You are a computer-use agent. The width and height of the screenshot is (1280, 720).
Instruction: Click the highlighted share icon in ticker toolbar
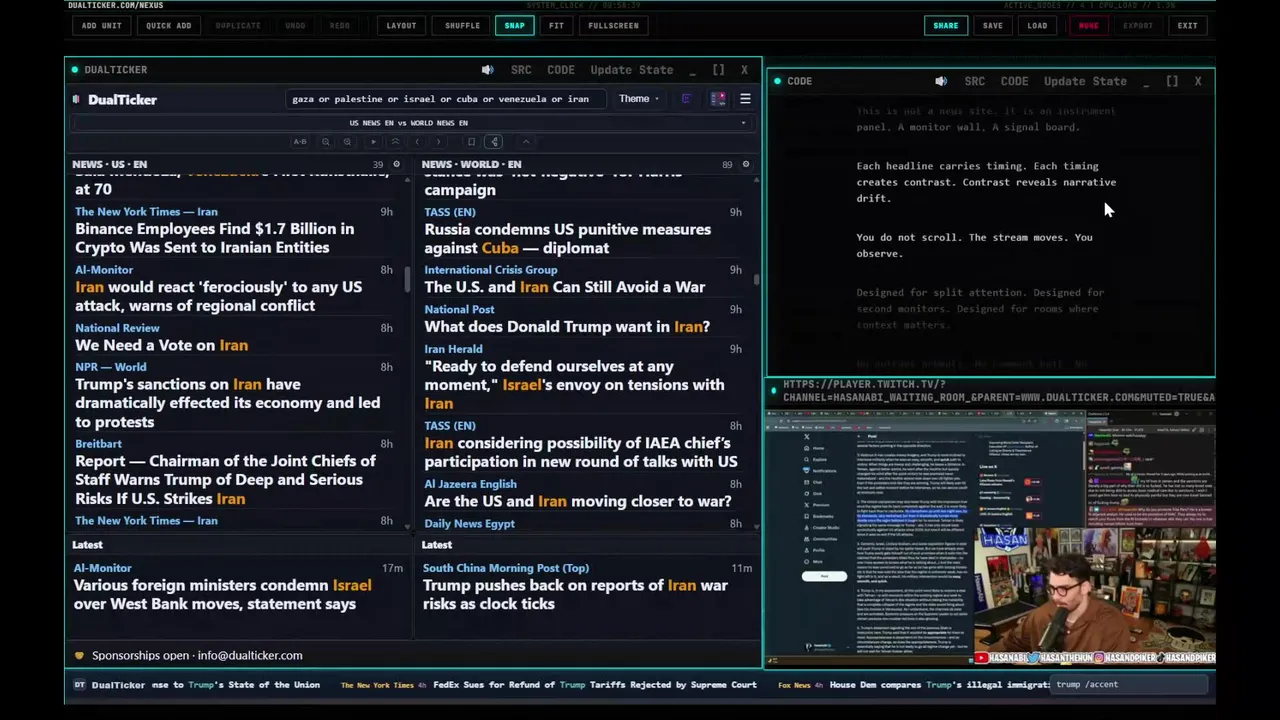[494, 142]
